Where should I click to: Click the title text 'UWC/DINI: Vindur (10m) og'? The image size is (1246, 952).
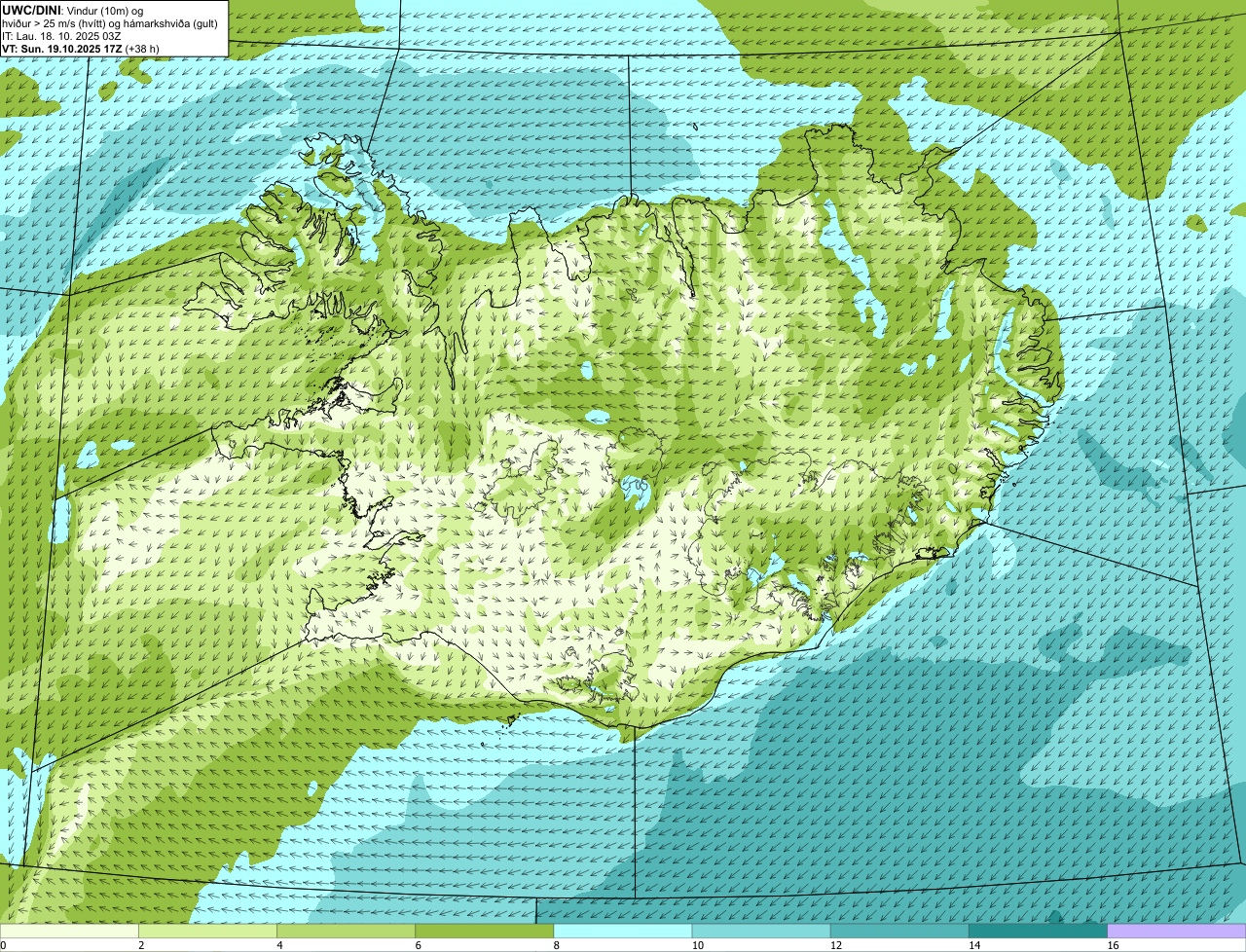pos(73,10)
